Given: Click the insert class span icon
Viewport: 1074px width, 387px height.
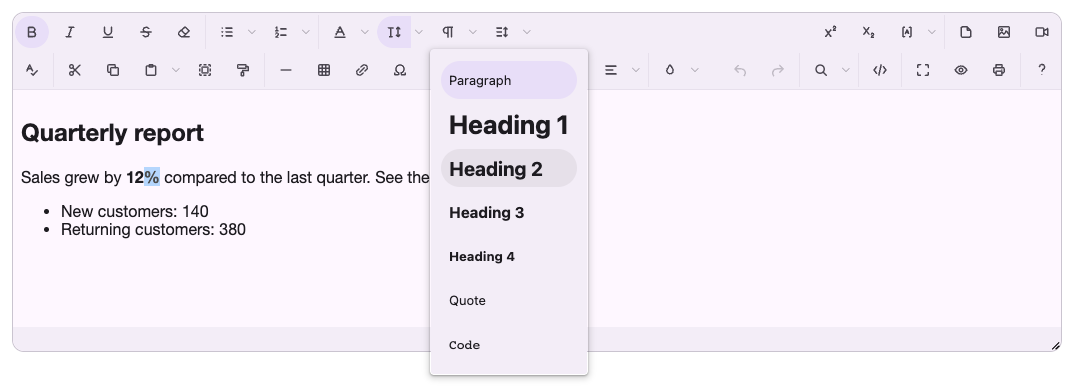Looking at the screenshot, I should coord(907,32).
